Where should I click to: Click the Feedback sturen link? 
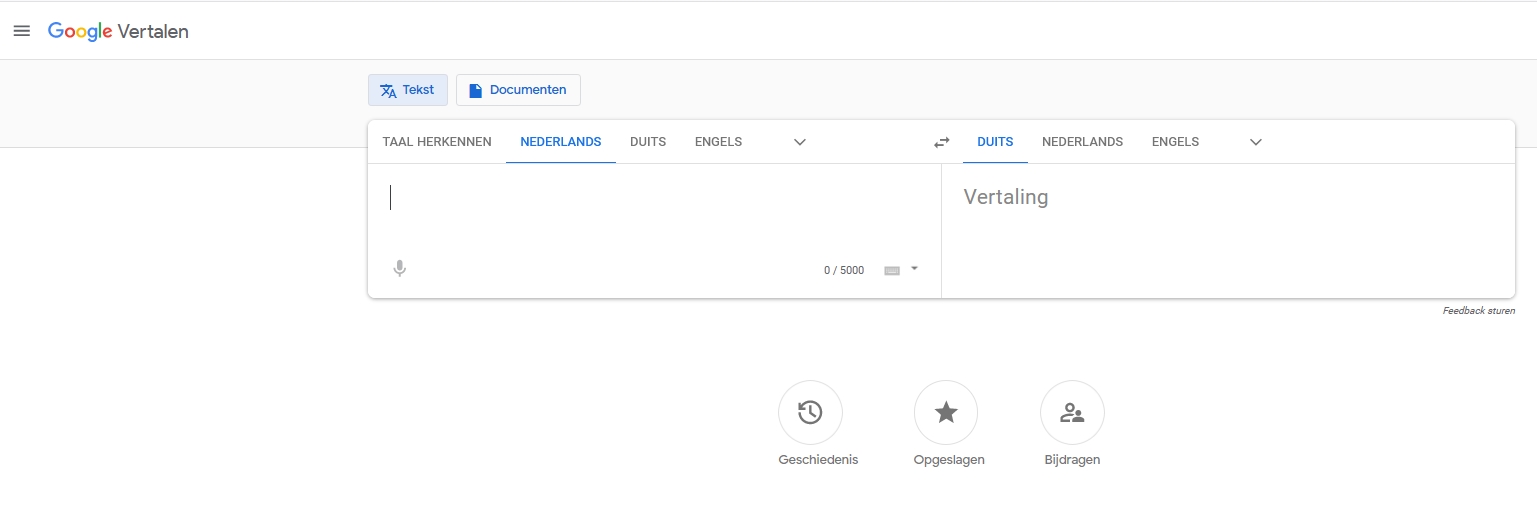coord(1479,311)
